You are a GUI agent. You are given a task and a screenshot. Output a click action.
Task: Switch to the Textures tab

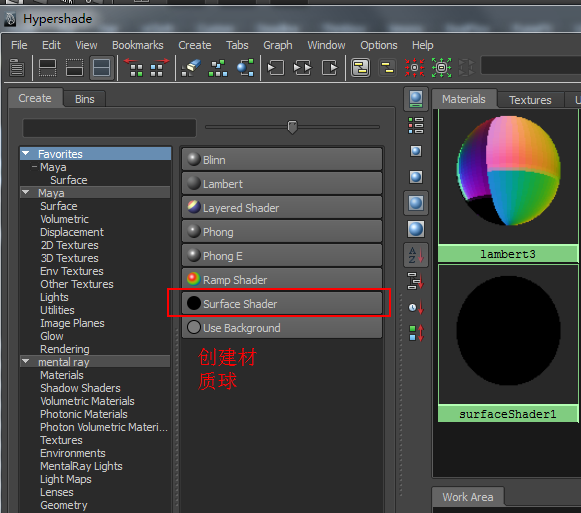[530, 100]
